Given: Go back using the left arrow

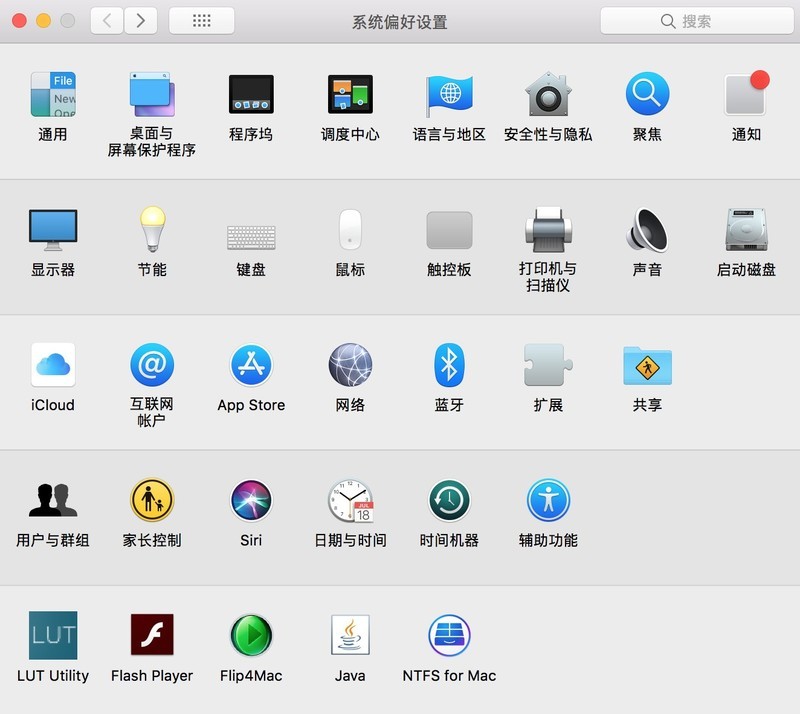Looking at the screenshot, I should point(107,21).
